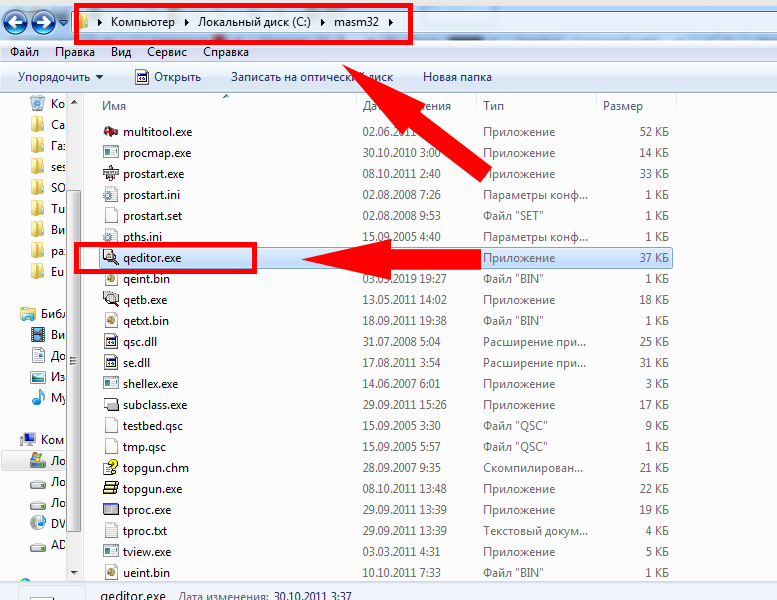The image size is (777, 600).
Task: Click the topgun.chm help file icon
Action: tap(111, 468)
